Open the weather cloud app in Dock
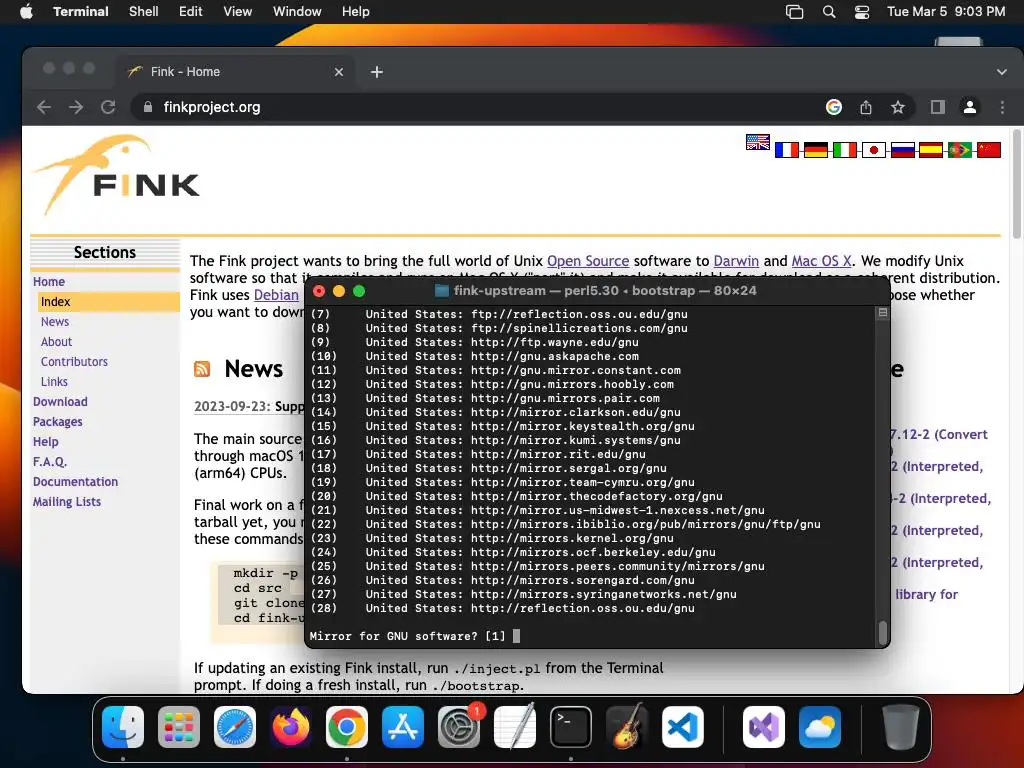This screenshot has height=768, width=1024. 820,727
